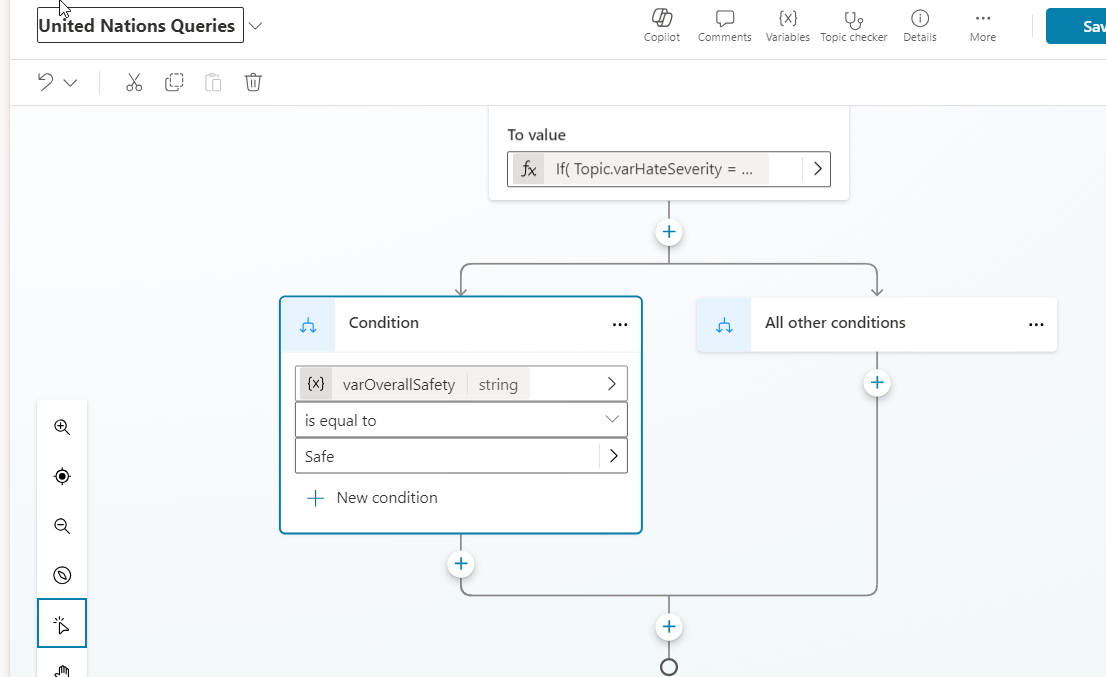Add a New condition row
Image resolution: width=1106 pixels, height=677 pixels.
372,498
